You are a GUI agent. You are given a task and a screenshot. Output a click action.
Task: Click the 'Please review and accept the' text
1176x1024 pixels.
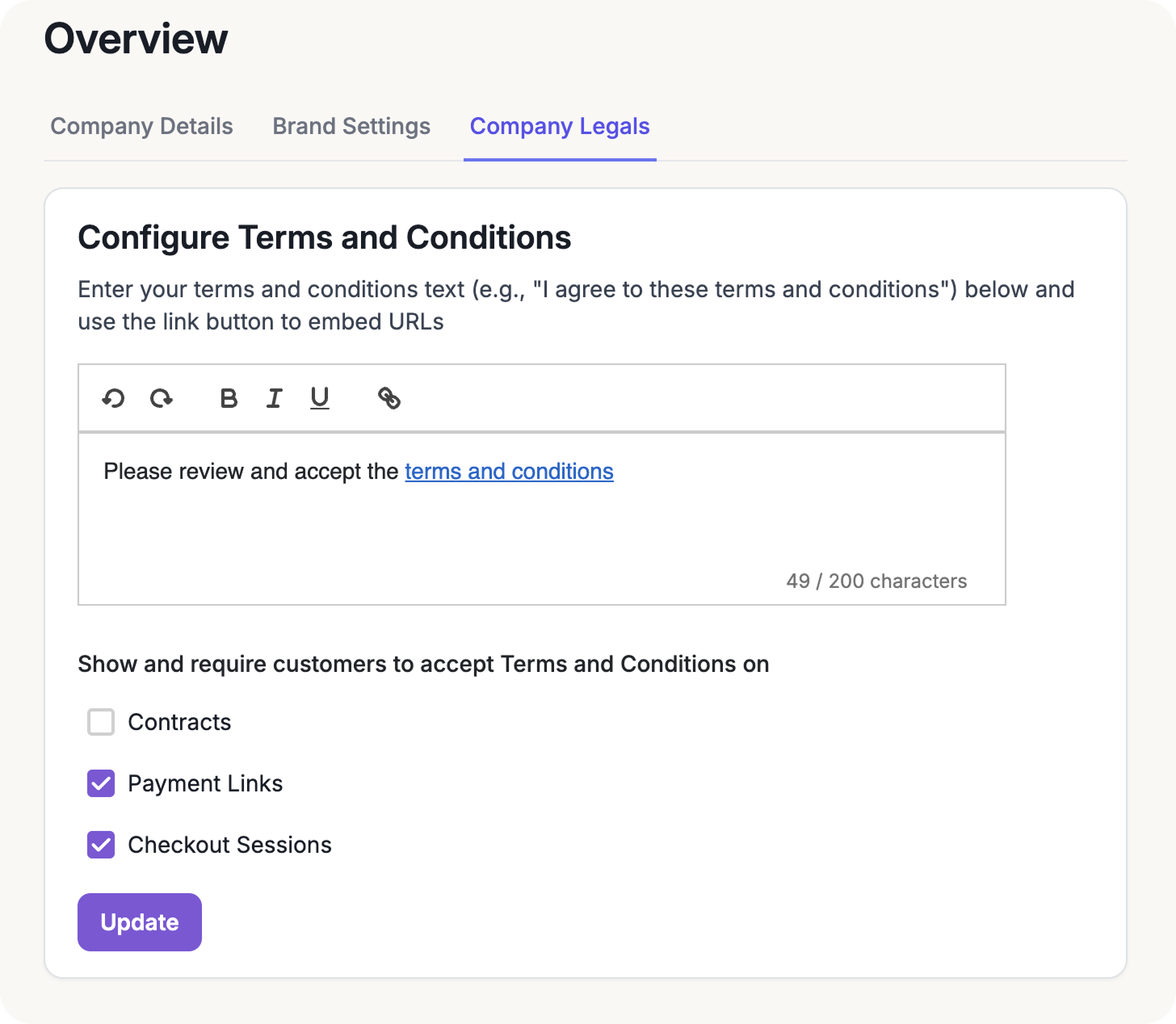(x=251, y=472)
